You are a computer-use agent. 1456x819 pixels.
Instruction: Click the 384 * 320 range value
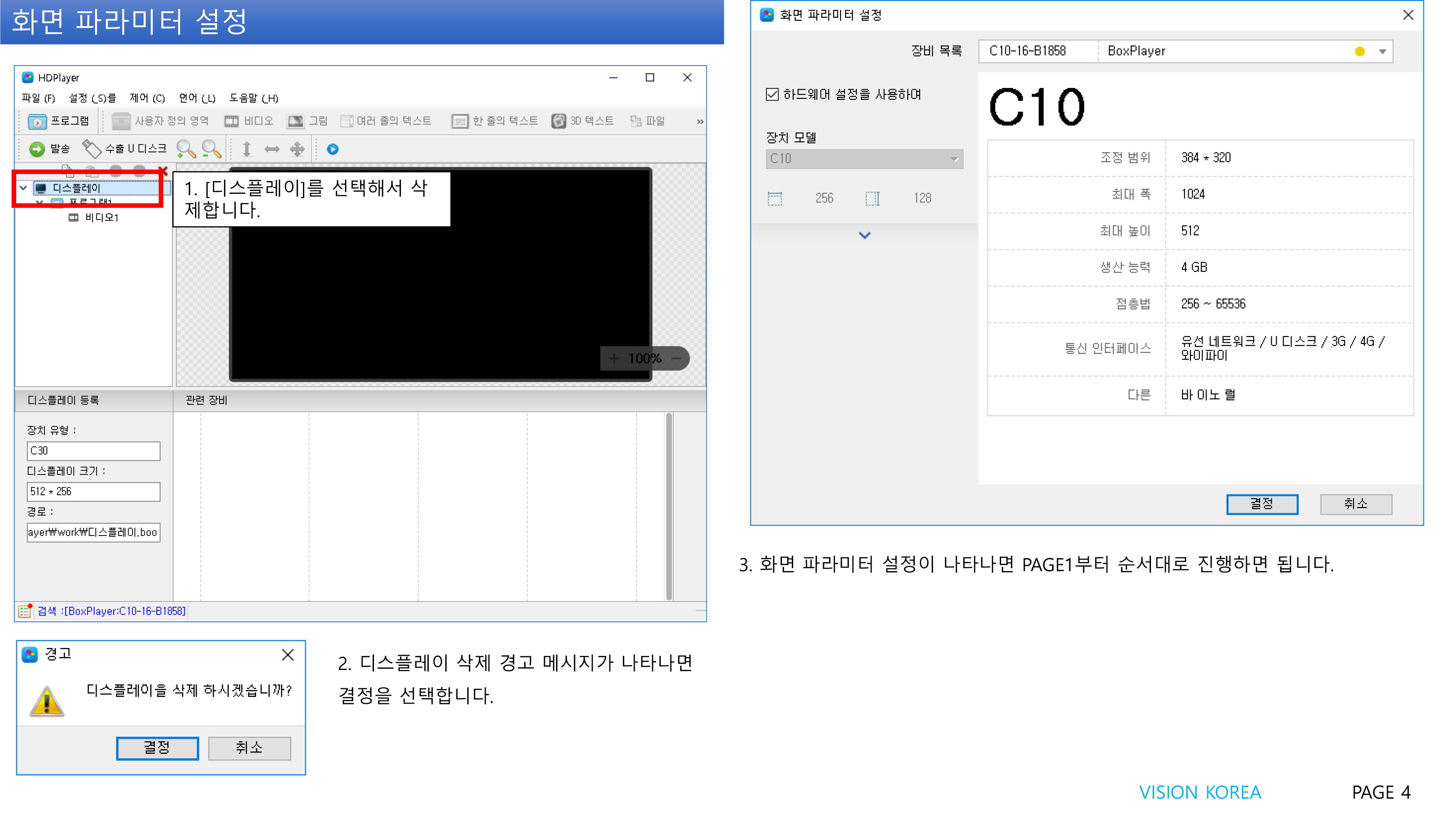tap(1206, 158)
